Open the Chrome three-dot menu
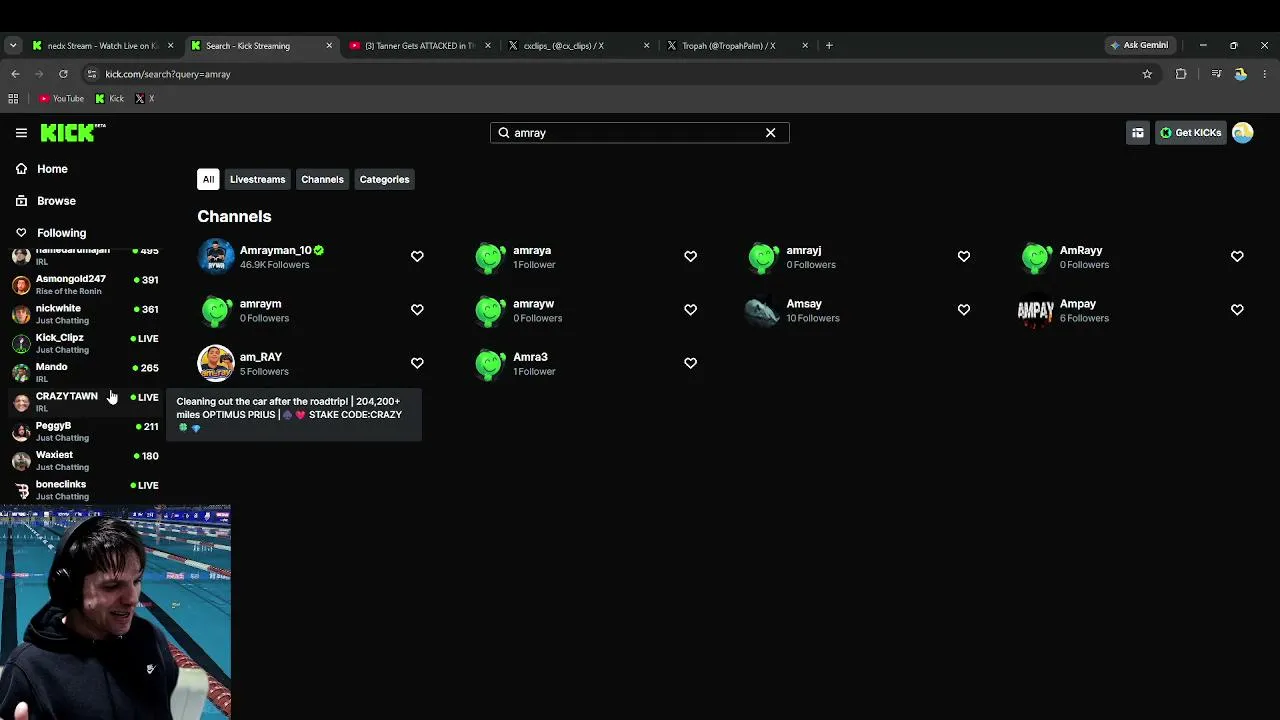 pyautogui.click(x=1265, y=74)
